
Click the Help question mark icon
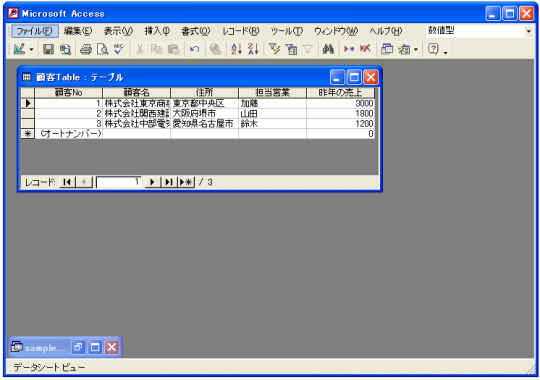[433, 49]
